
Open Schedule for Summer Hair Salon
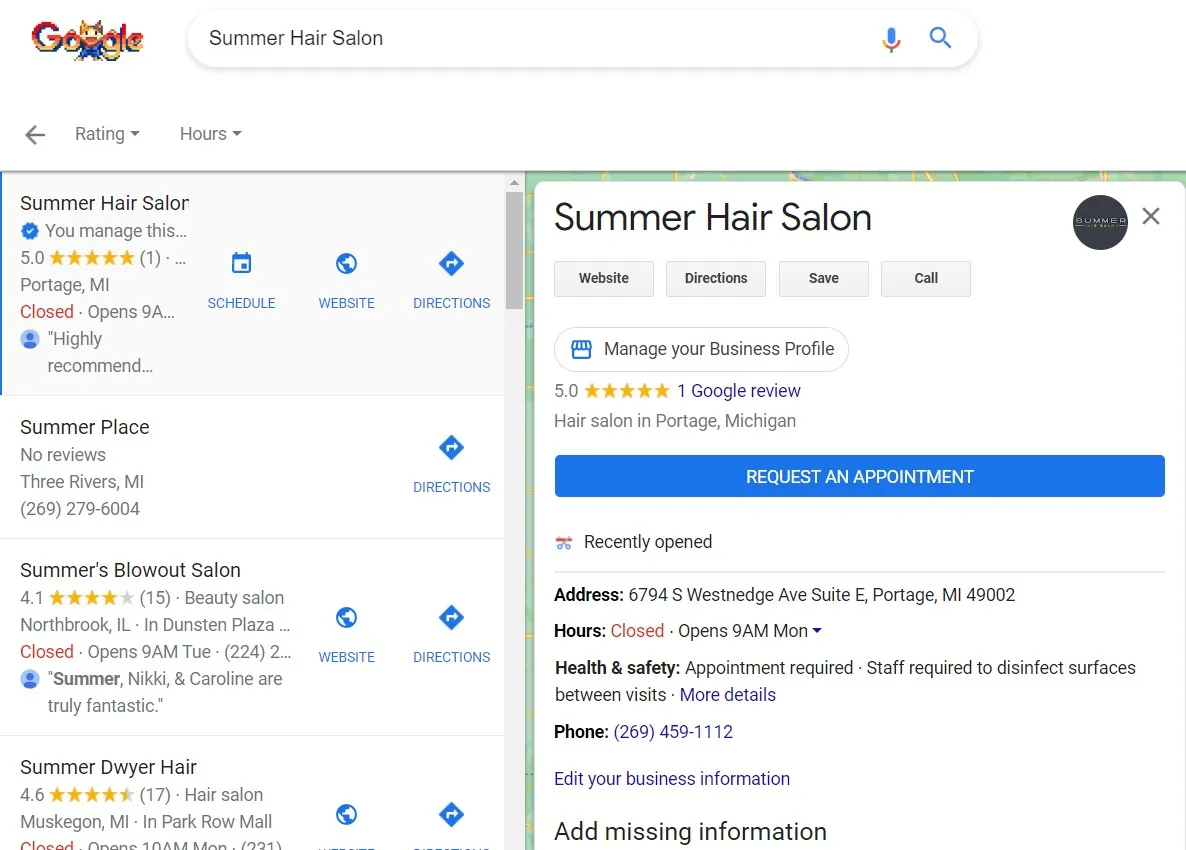(241, 281)
